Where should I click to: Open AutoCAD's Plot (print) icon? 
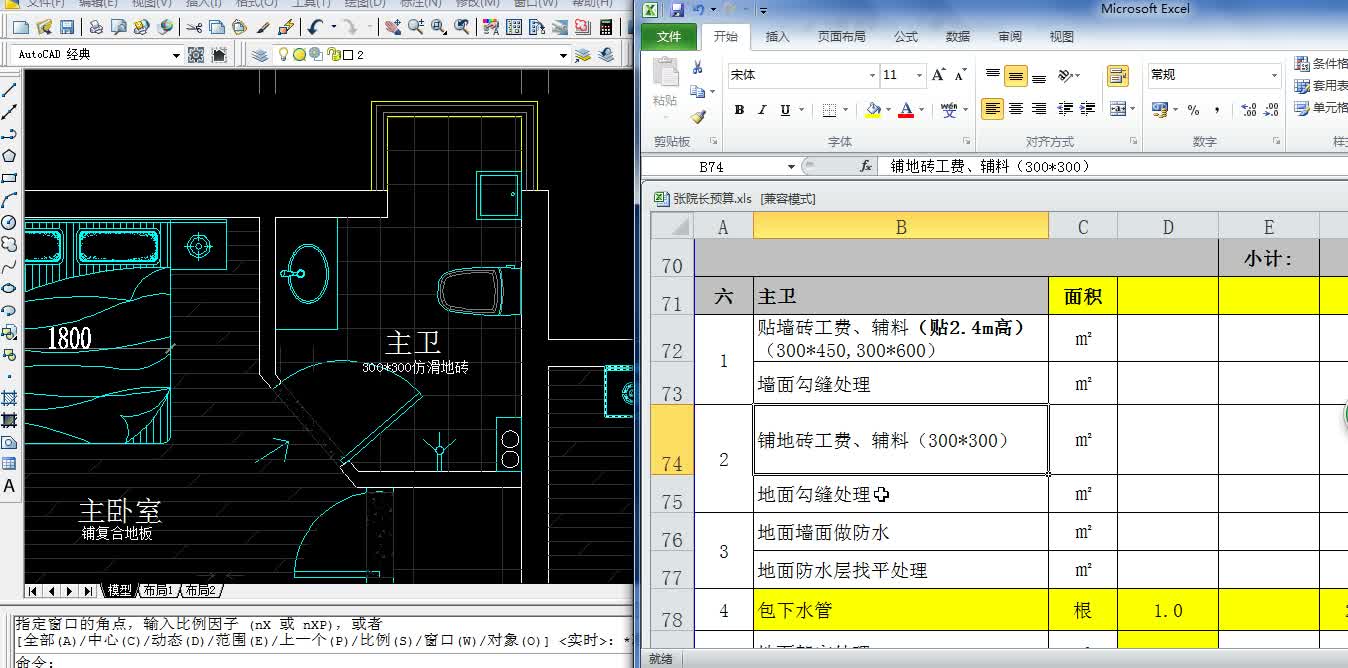pyautogui.click(x=95, y=28)
